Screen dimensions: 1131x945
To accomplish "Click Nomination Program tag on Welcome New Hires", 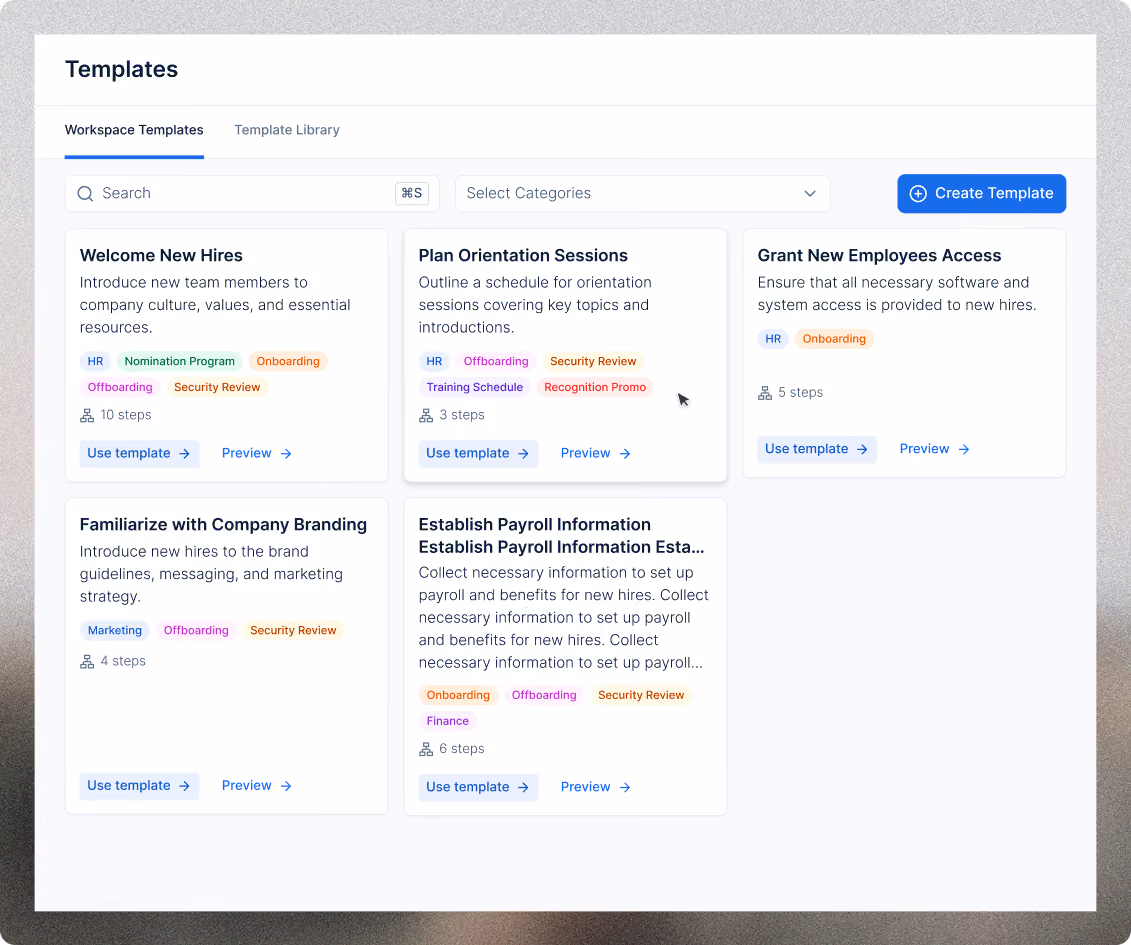I will click(x=180, y=361).
